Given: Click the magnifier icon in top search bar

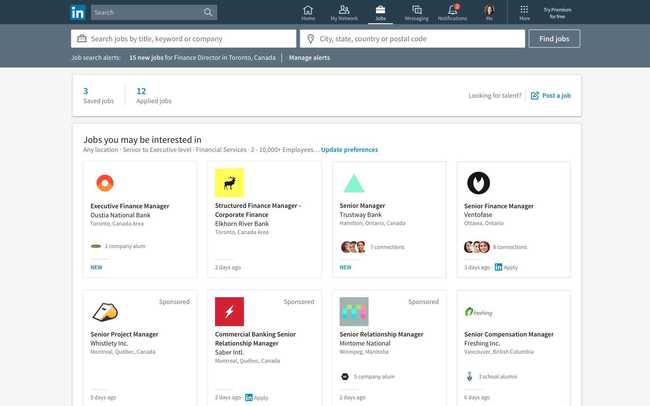Looking at the screenshot, I should tap(208, 12).
